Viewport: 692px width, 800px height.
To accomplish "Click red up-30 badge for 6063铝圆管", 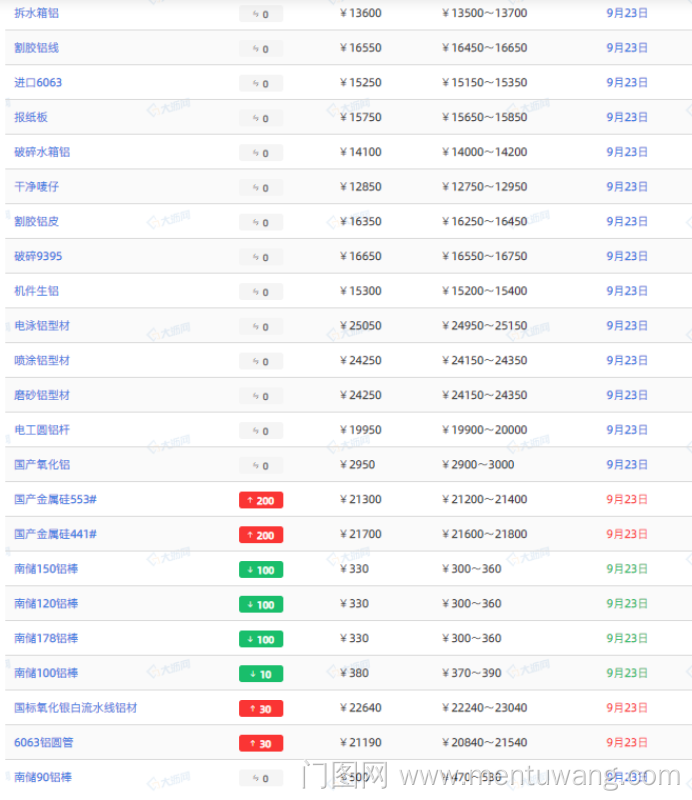I will click(x=261, y=743).
